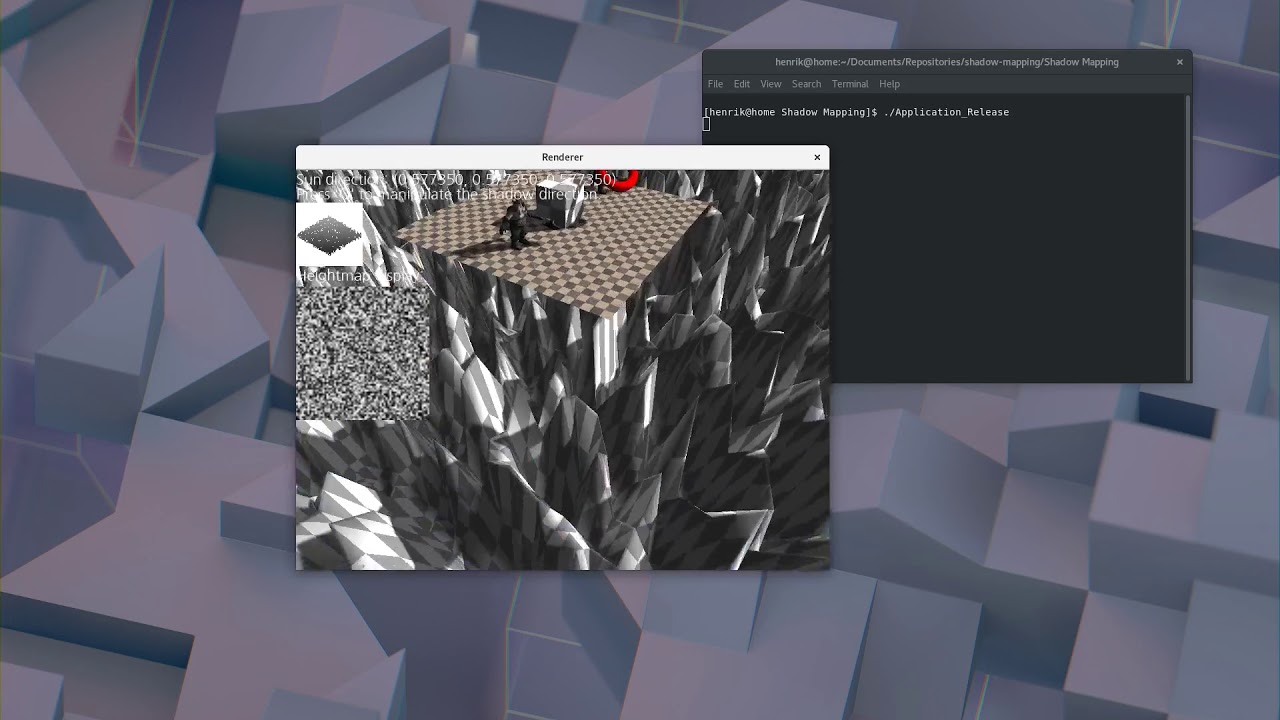Open the Edit menu in the terminal
Screen dimensions: 1280x720
[x=742, y=84]
